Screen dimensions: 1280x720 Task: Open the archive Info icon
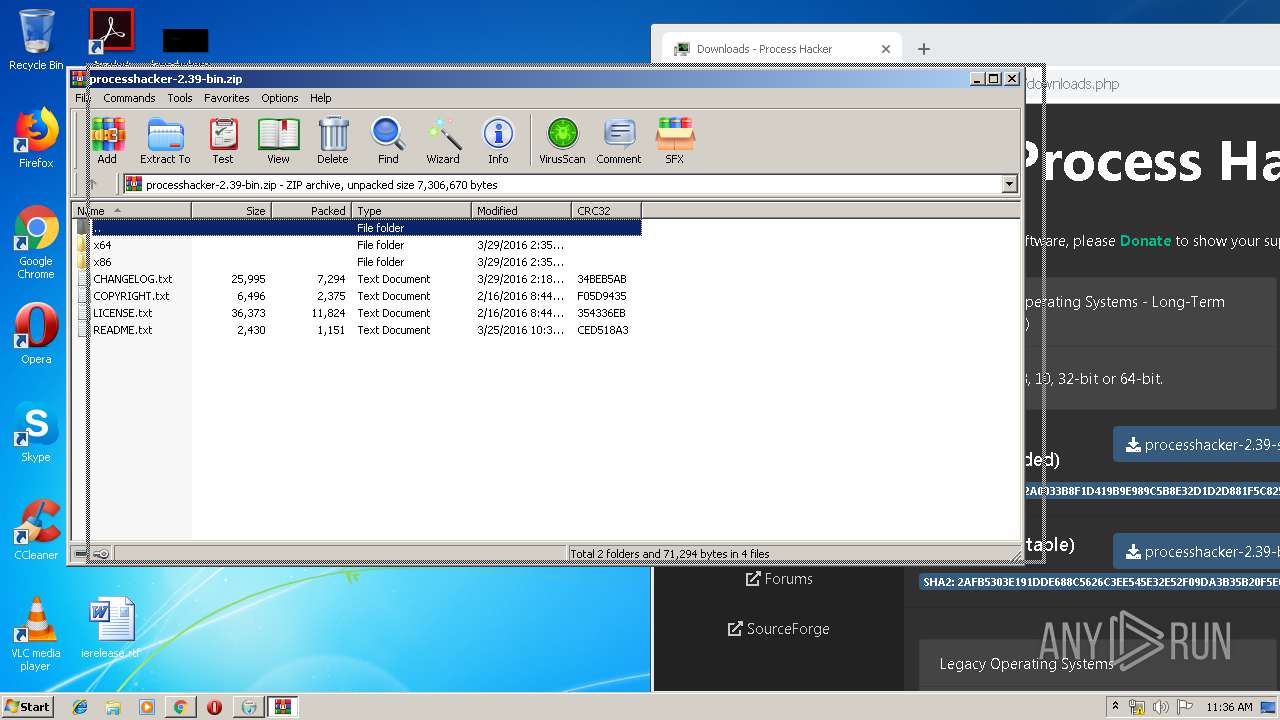tap(498, 141)
